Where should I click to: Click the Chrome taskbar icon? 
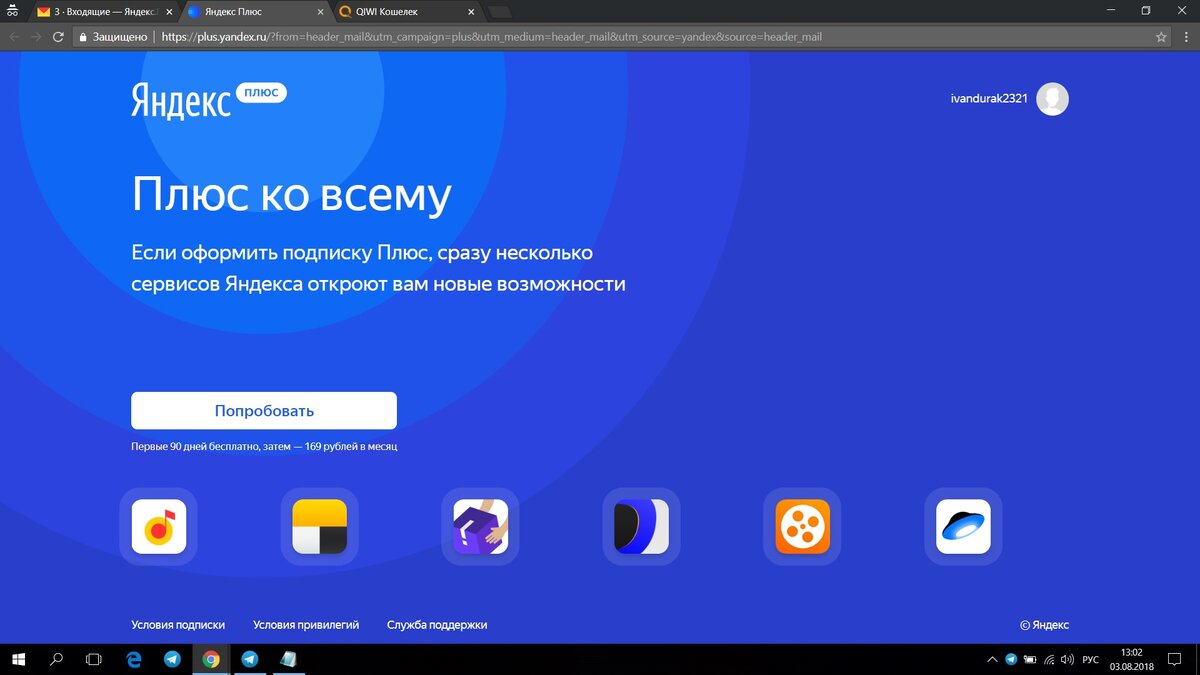coord(210,660)
